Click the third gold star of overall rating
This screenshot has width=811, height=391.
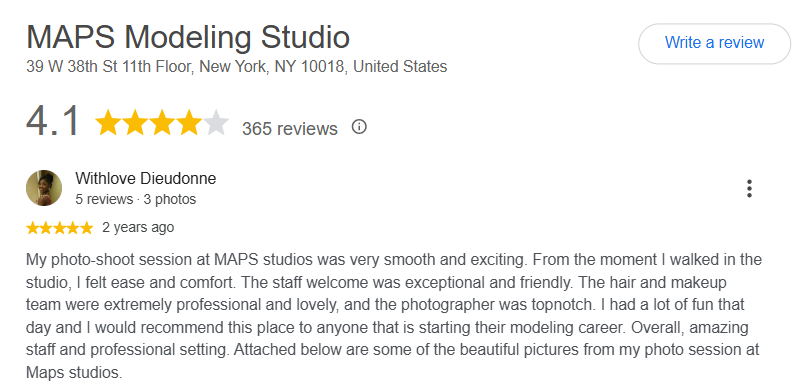pyautogui.click(x=162, y=123)
